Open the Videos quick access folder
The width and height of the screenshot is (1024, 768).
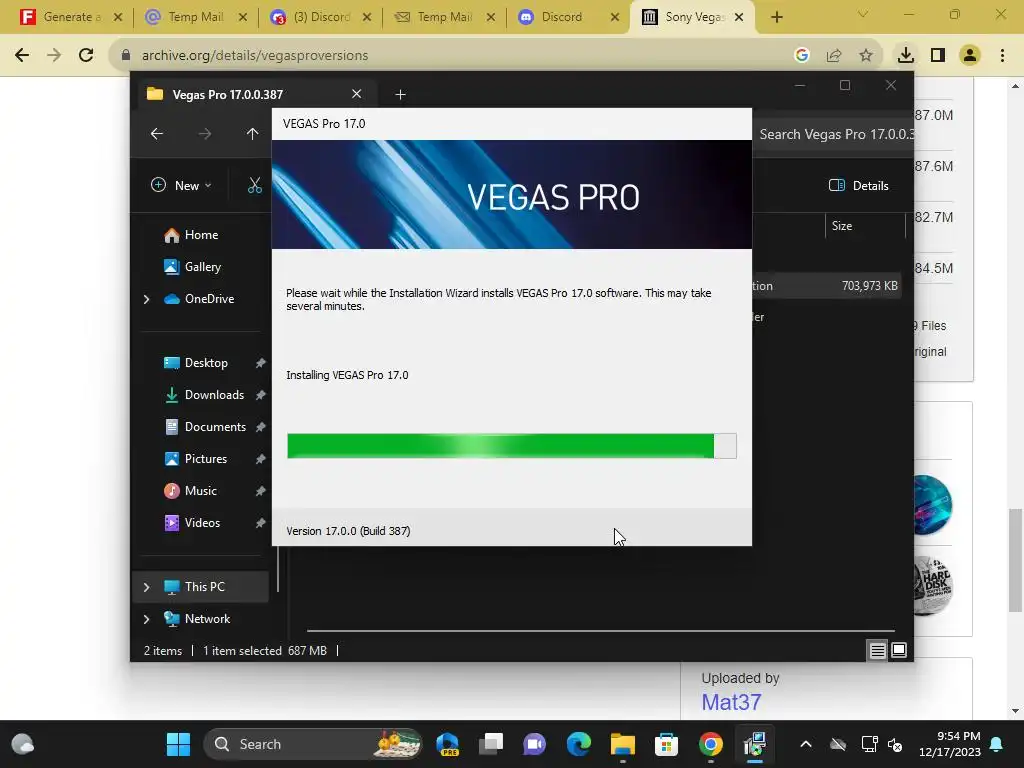[x=192, y=523]
